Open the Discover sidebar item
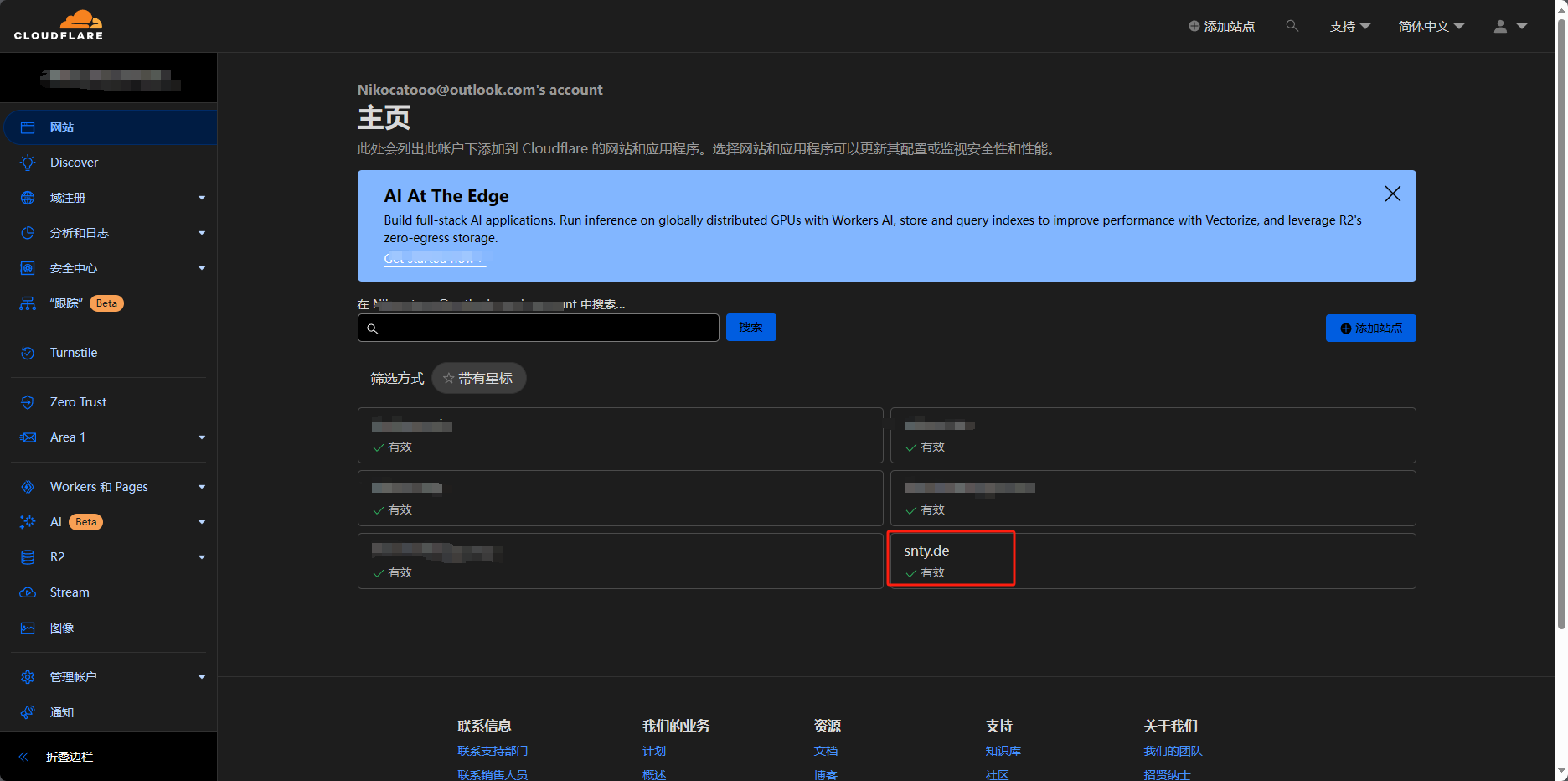Image resolution: width=1568 pixels, height=781 pixels. coord(109,163)
